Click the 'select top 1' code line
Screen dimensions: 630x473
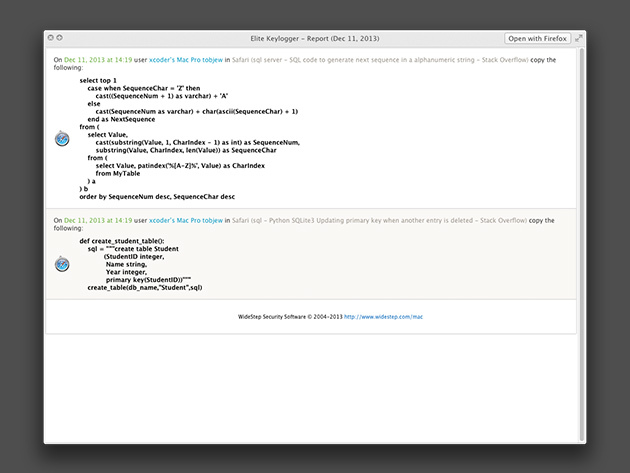[98, 80]
